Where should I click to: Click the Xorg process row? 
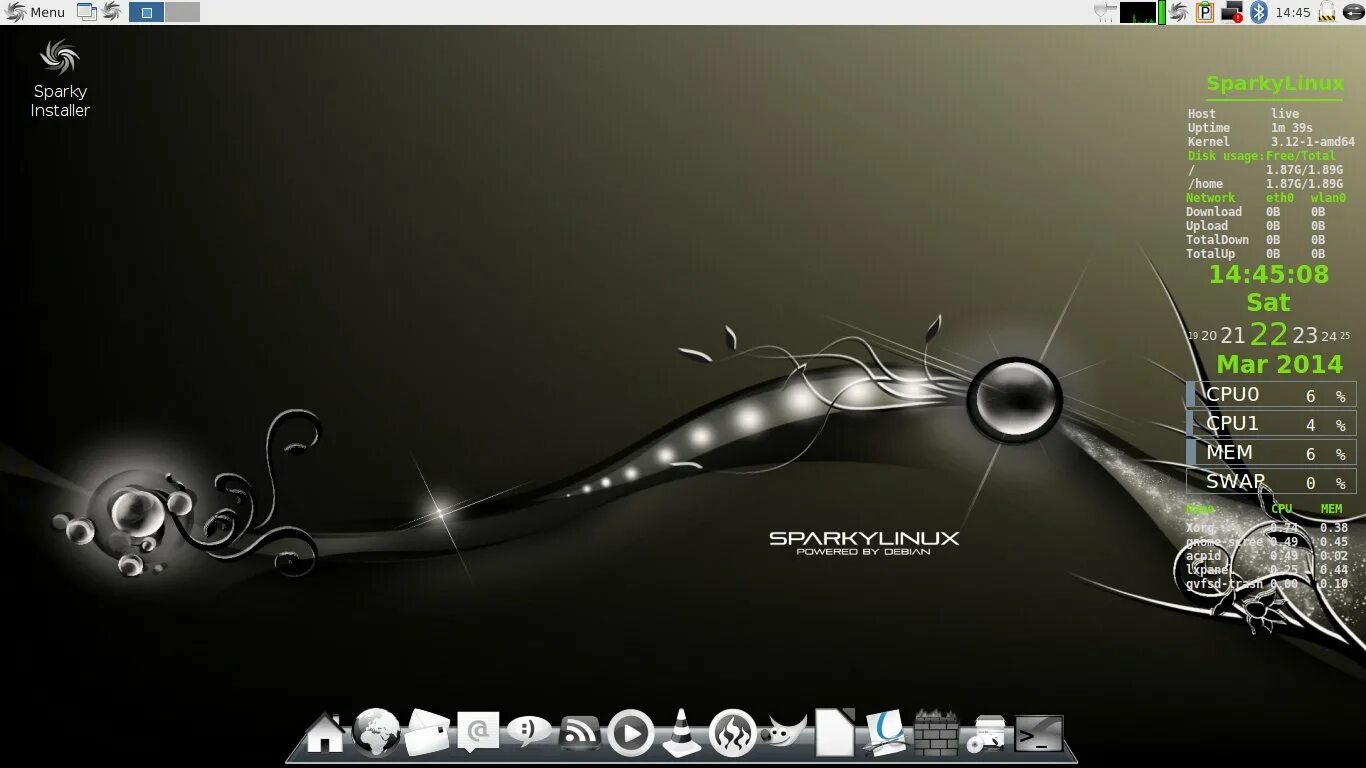[1267, 528]
